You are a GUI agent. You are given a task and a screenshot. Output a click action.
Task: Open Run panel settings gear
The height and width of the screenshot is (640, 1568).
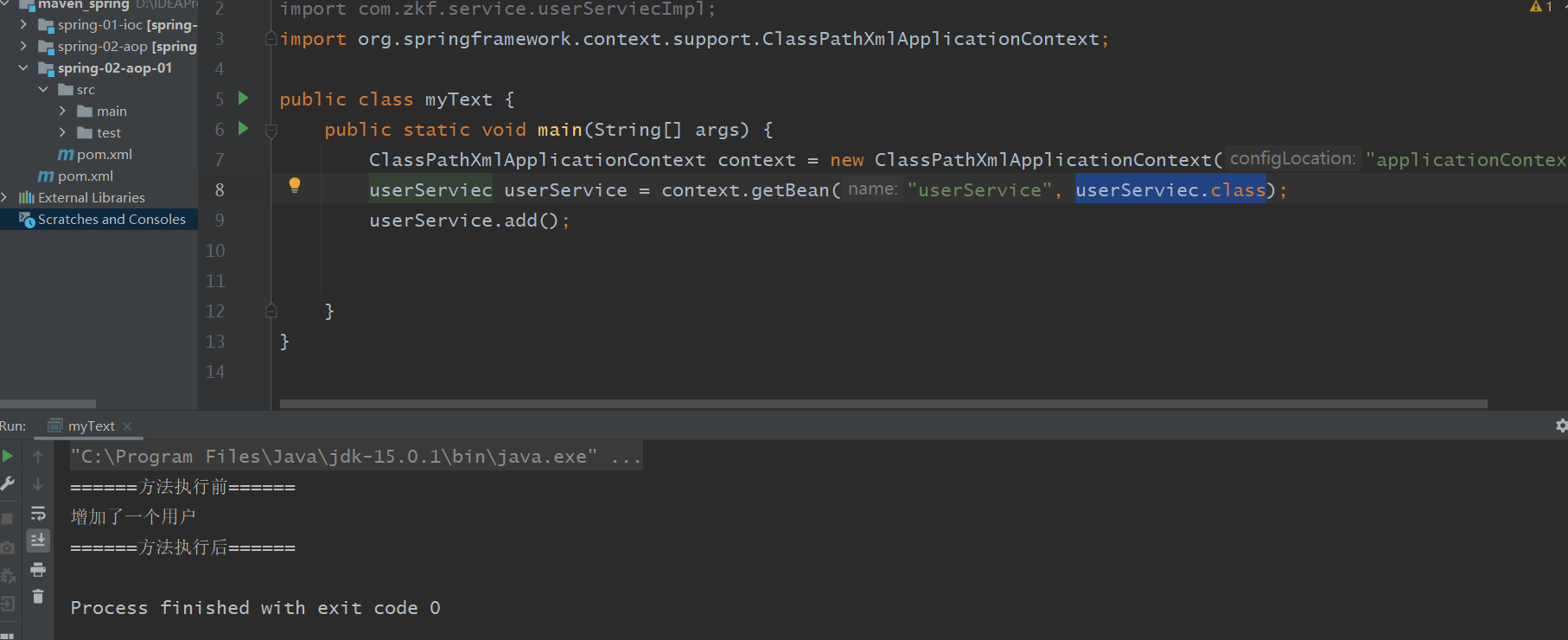(x=1561, y=426)
